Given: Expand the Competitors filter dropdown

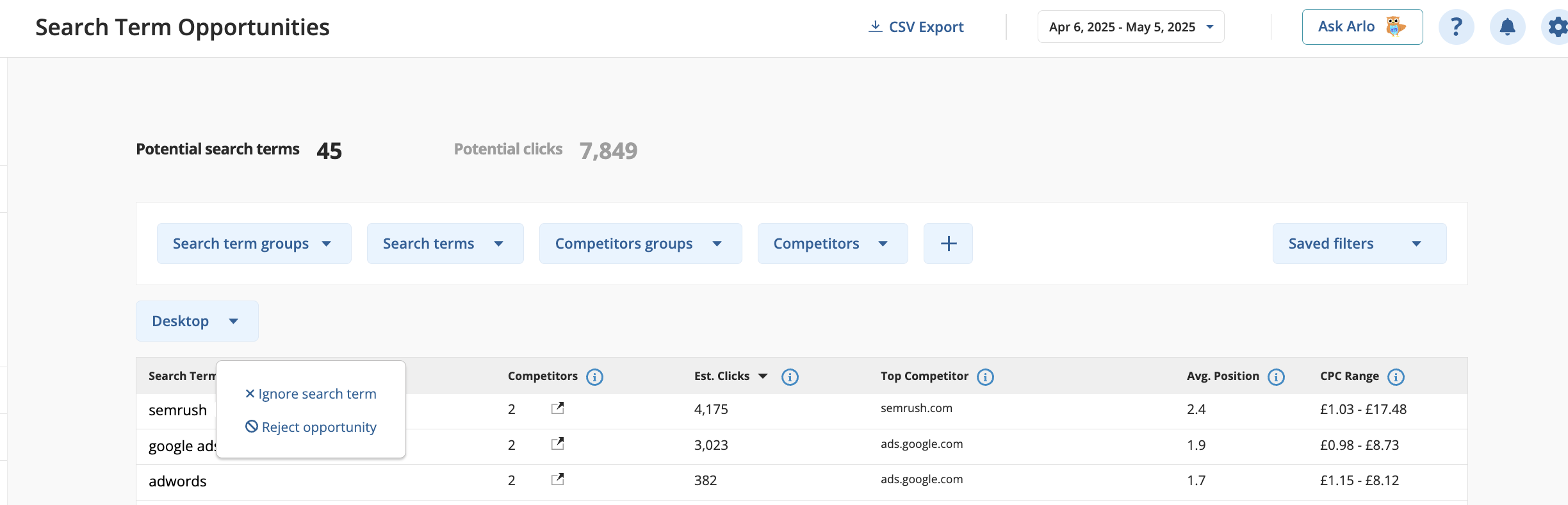Looking at the screenshot, I should point(833,244).
